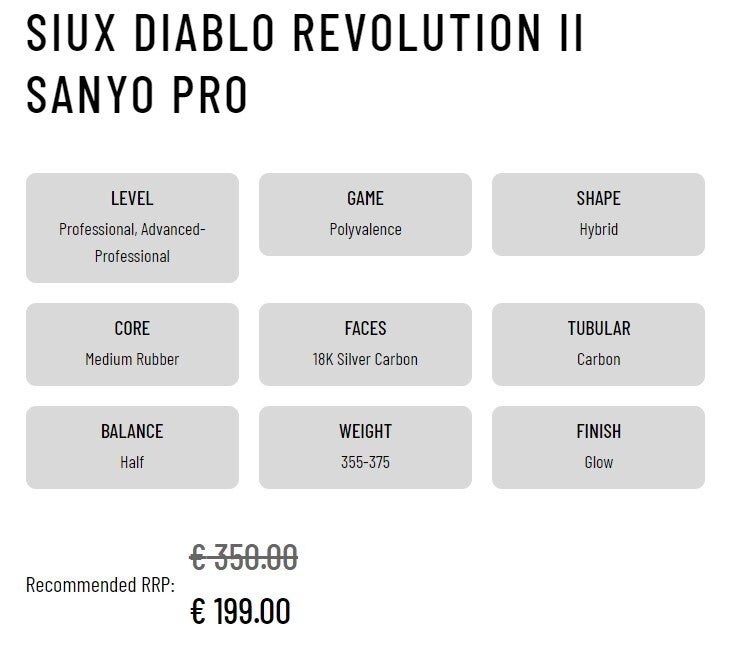Select the 18K Silver Carbon text
The width and height of the screenshot is (729, 646).
pyautogui.click(x=365, y=359)
